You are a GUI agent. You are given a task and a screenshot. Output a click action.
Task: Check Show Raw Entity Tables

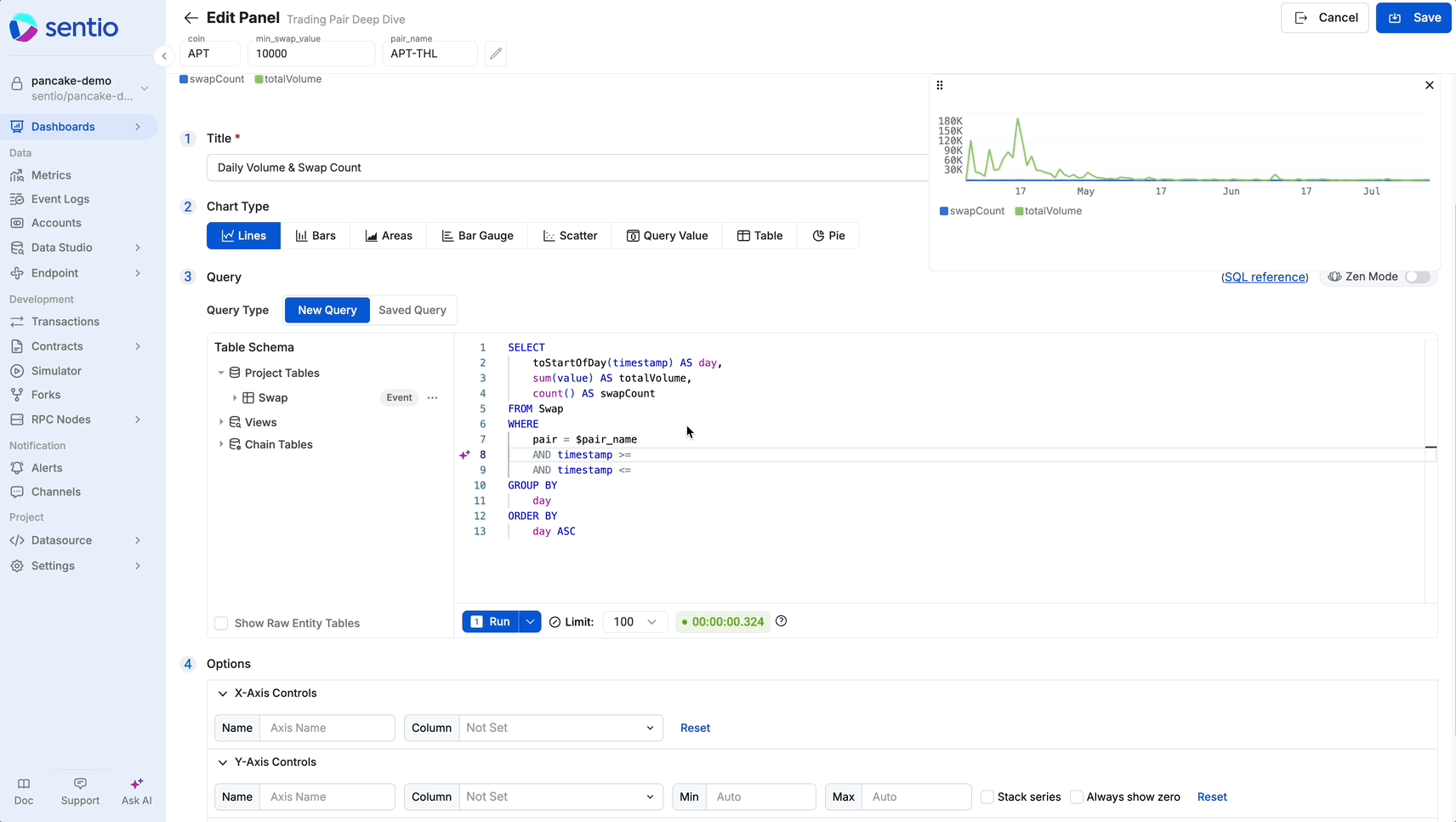(x=221, y=623)
